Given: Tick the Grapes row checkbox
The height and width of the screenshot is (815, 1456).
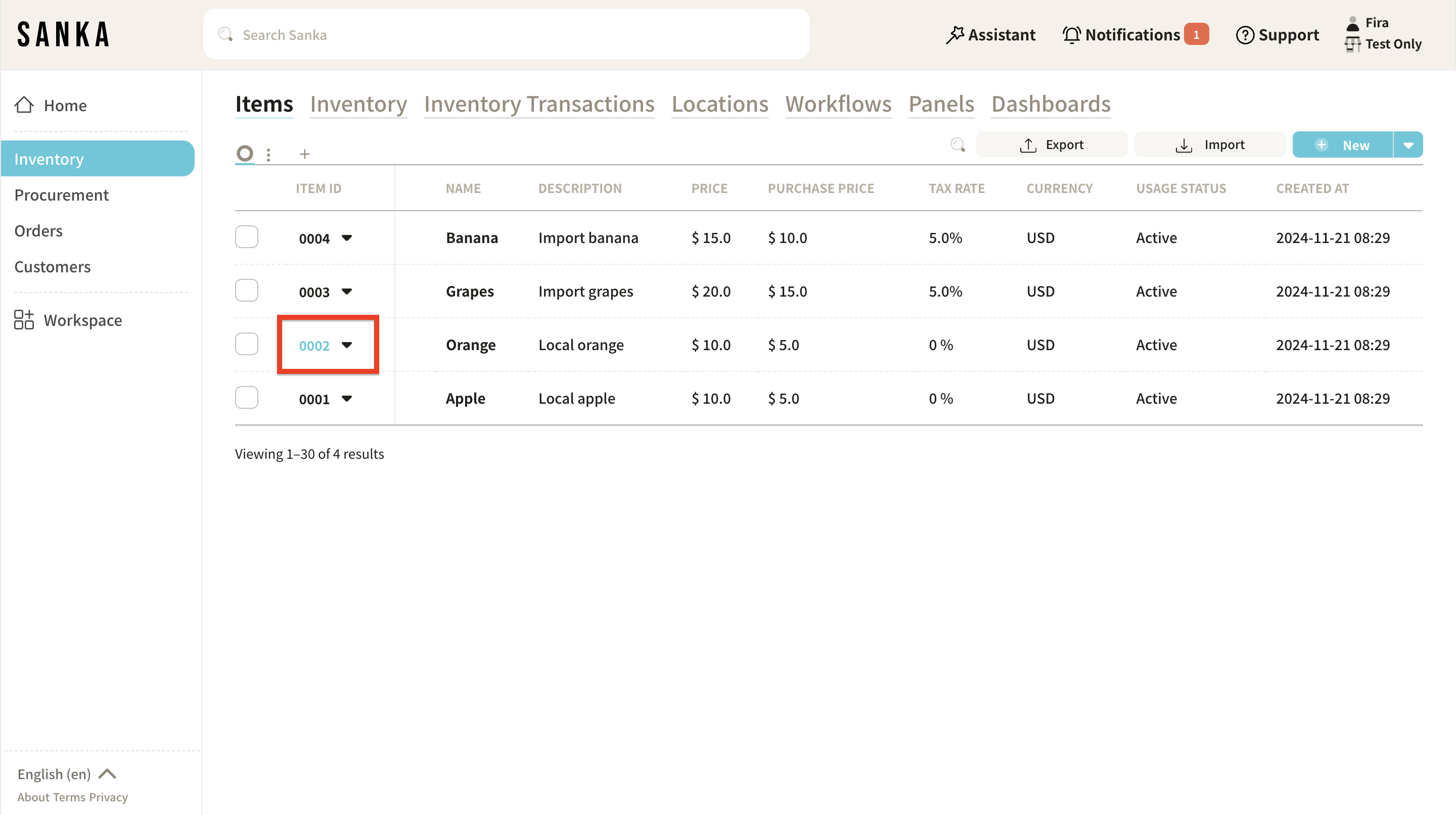Looking at the screenshot, I should click(246, 291).
